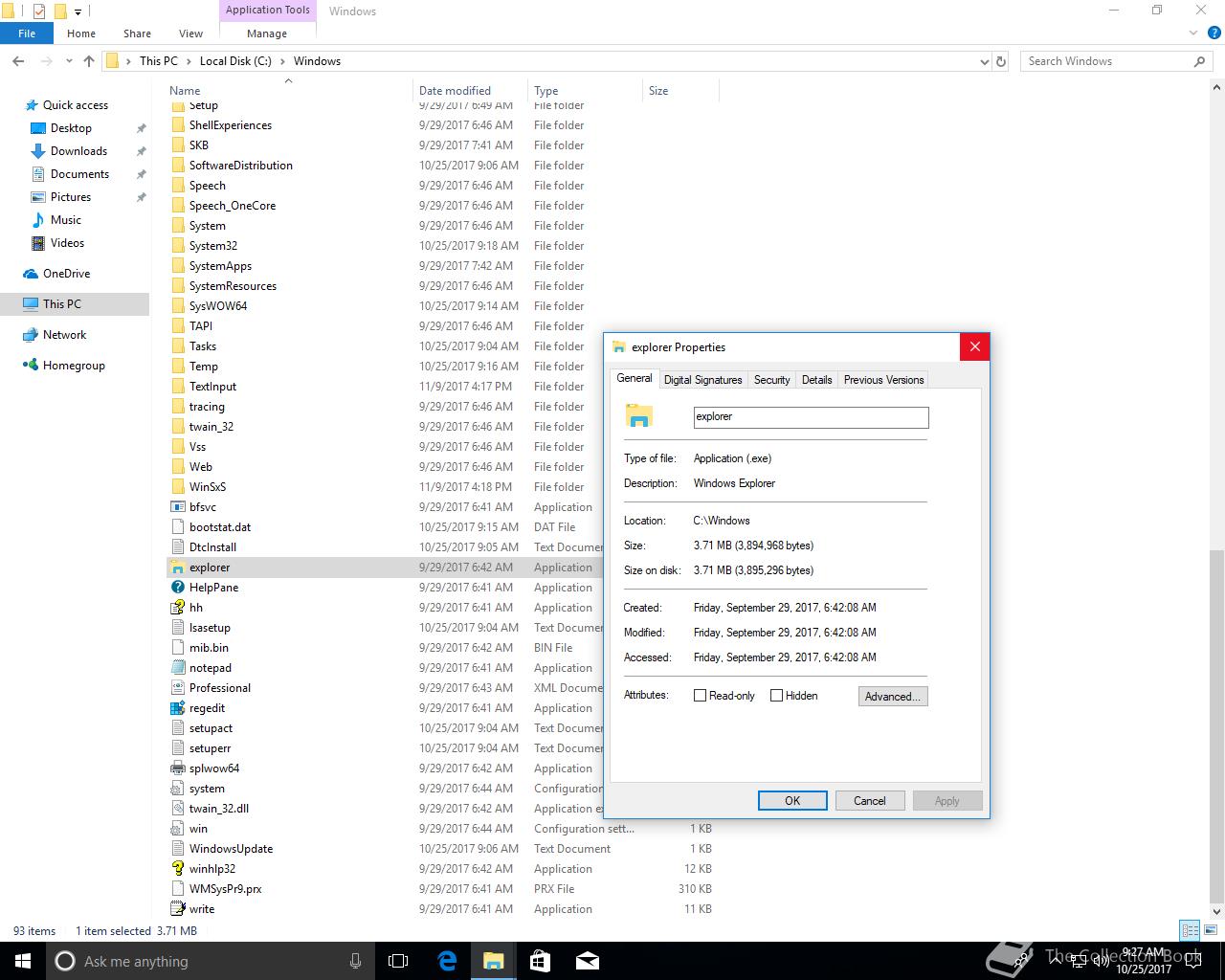Open the recent locations dropdown arrow
Image resolution: width=1225 pixels, height=980 pixels.
tap(69, 61)
